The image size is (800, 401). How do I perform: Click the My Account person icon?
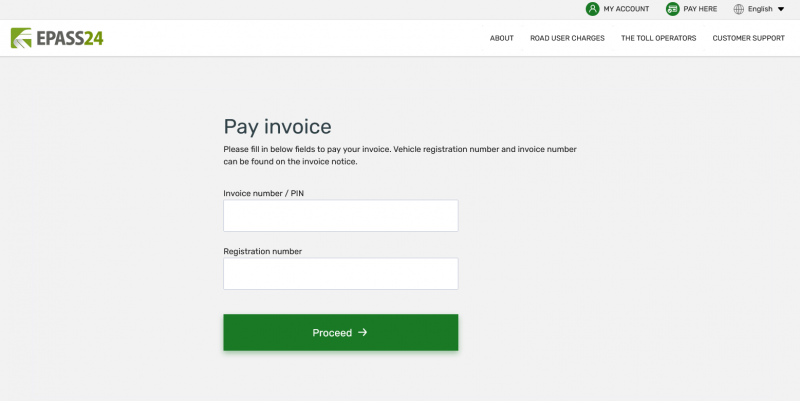pos(593,9)
